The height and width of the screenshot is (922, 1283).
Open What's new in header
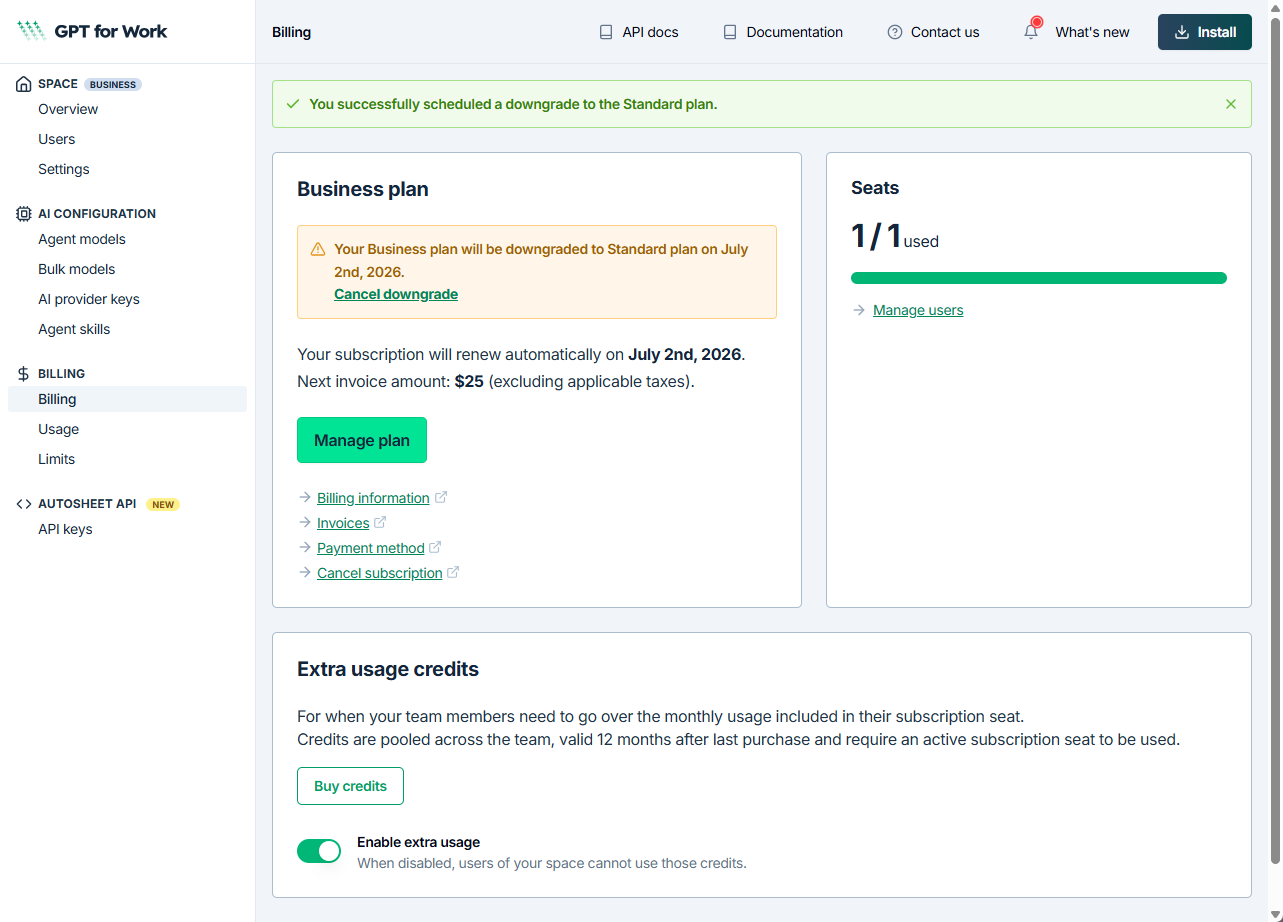pos(1093,32)
